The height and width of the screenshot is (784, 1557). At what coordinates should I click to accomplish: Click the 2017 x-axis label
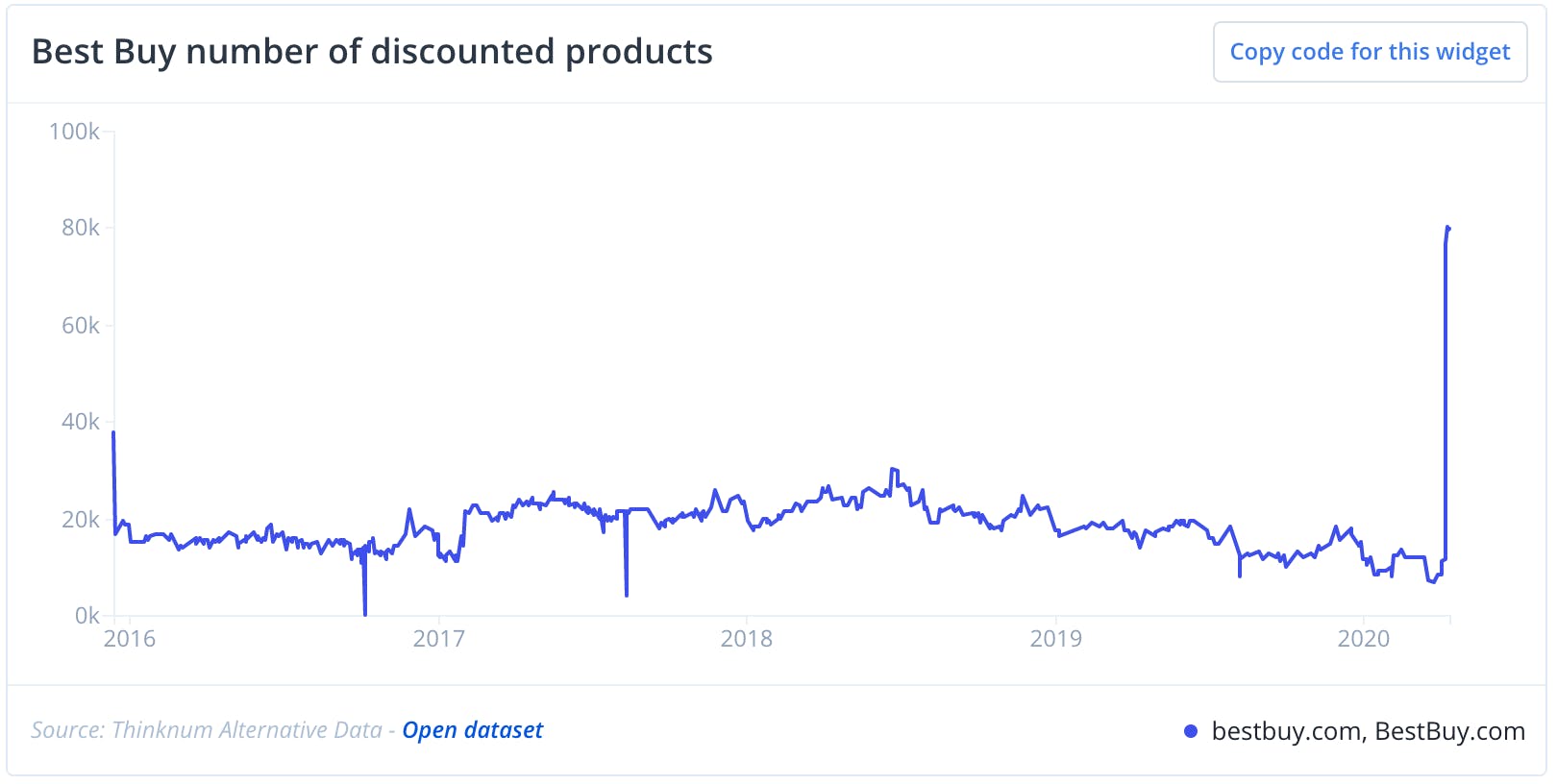coord(438,639)
